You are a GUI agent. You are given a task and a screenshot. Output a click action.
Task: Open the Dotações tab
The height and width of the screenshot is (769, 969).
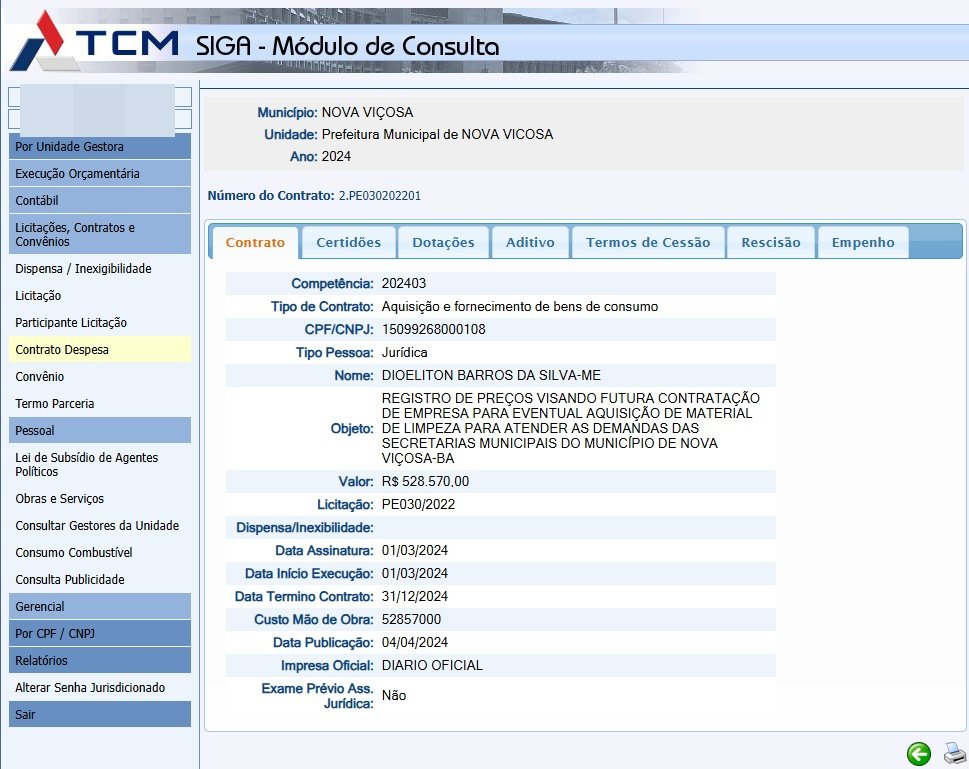click(x=443, y=242)
